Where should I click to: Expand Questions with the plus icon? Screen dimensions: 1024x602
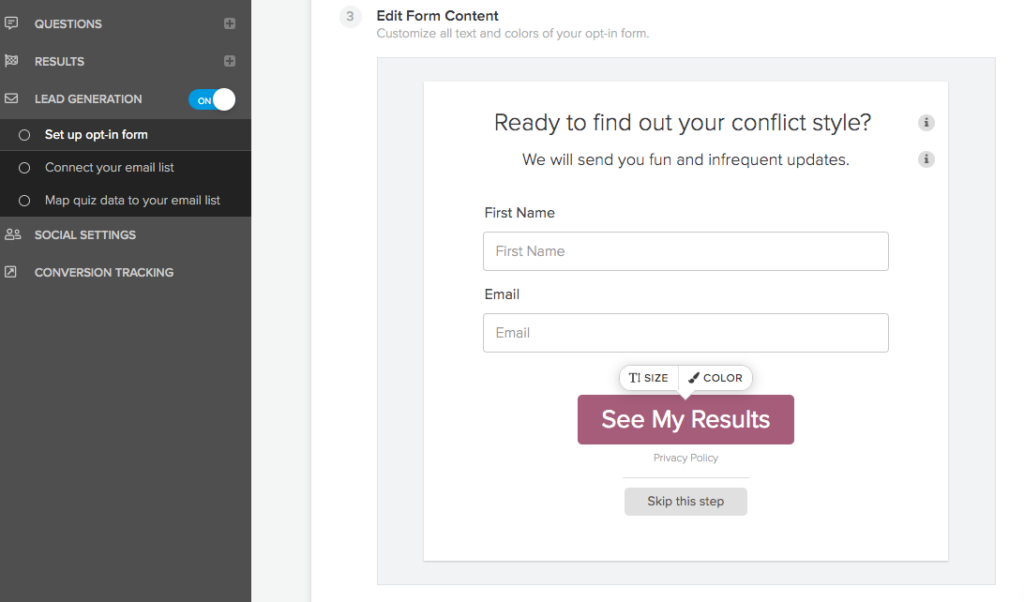tap(229, 24)
